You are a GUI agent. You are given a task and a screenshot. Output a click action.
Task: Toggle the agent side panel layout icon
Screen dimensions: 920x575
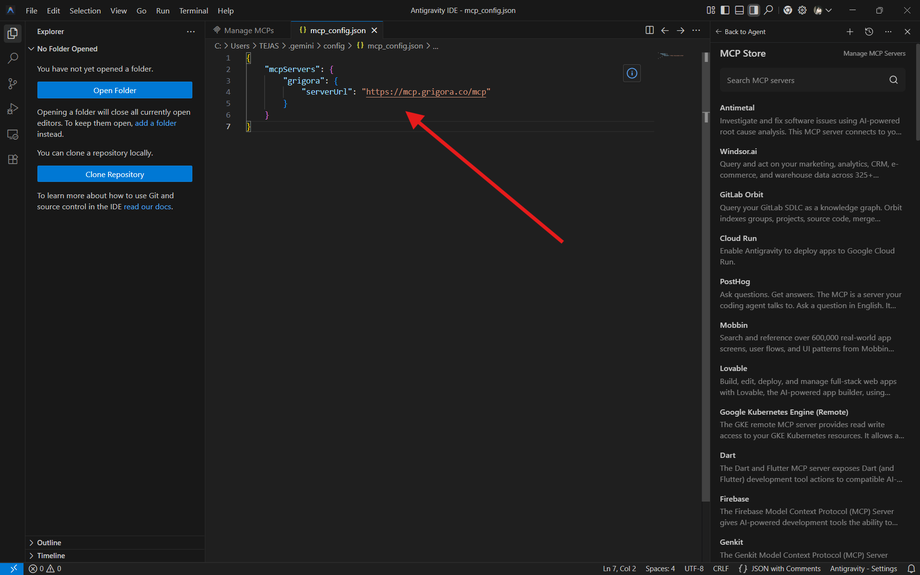click(x=753, y=11)
